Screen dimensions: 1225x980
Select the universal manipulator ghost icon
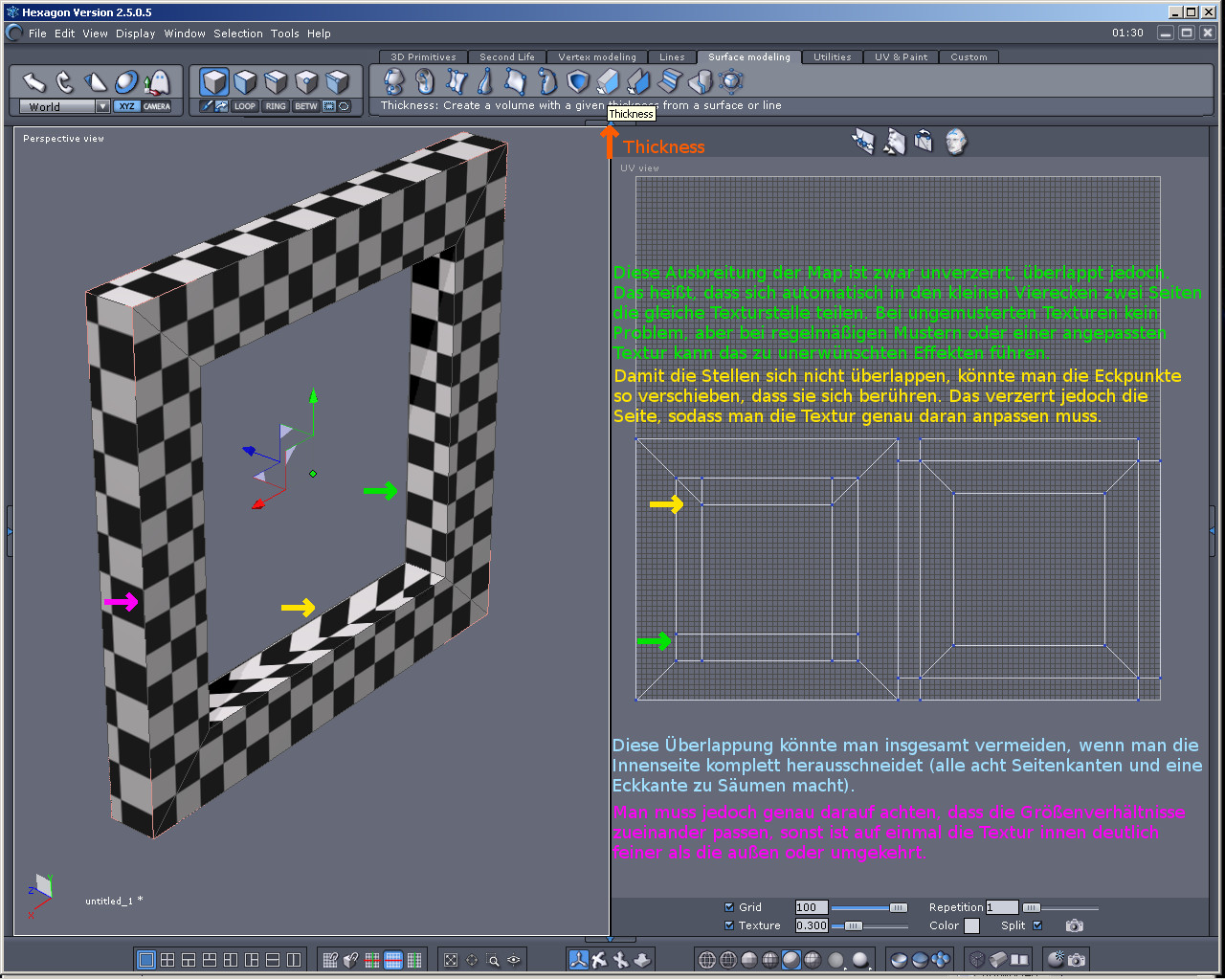click(157, 81)
